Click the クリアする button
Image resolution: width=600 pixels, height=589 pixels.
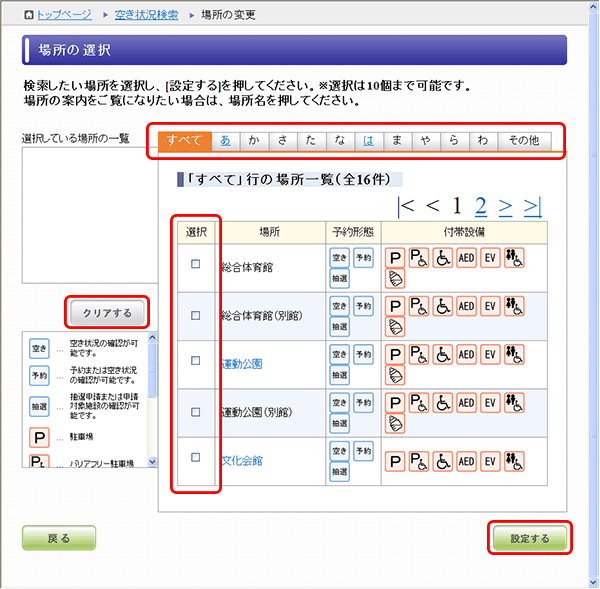107,313
